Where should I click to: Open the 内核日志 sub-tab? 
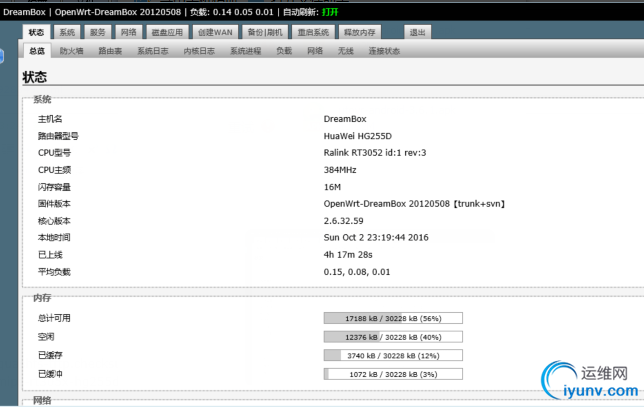point(199,51)
